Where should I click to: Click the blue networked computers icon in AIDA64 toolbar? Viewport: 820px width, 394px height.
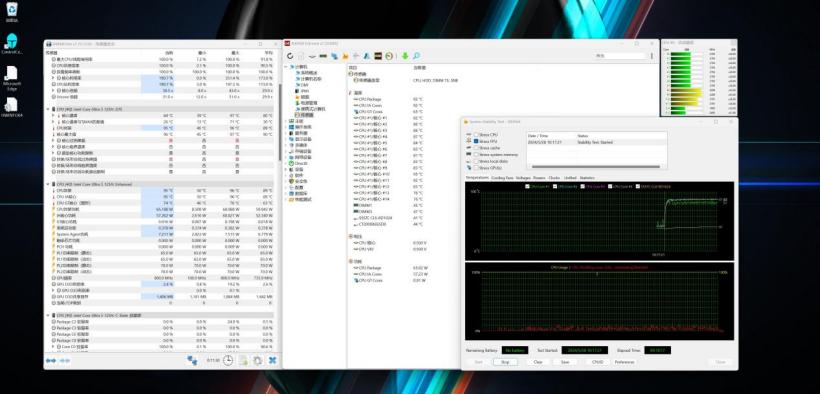tap(334, 56)
